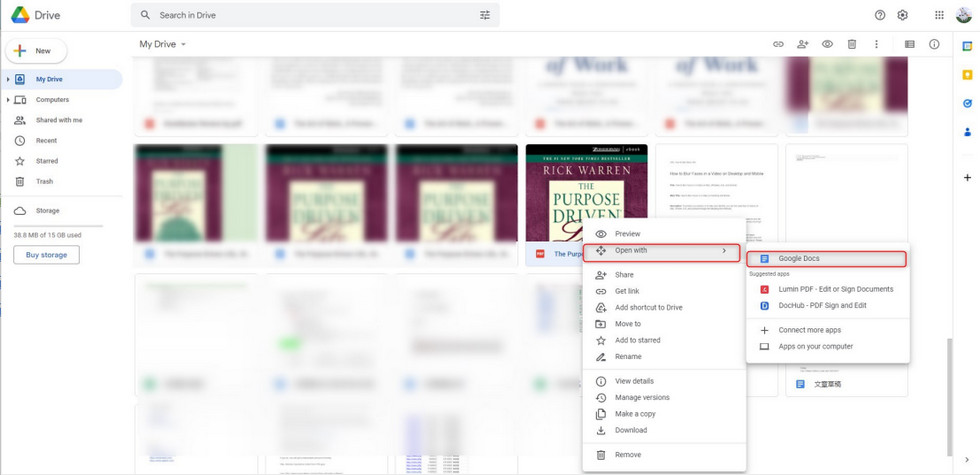Switch to list layout view icon
Viewport: 980px width, 475px height.
[x=909, y=44]
